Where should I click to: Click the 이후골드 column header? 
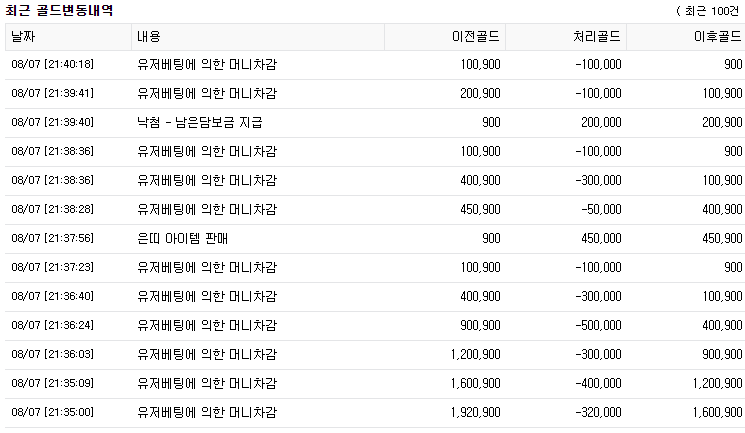pyautogui.click(x=716, y=37)
